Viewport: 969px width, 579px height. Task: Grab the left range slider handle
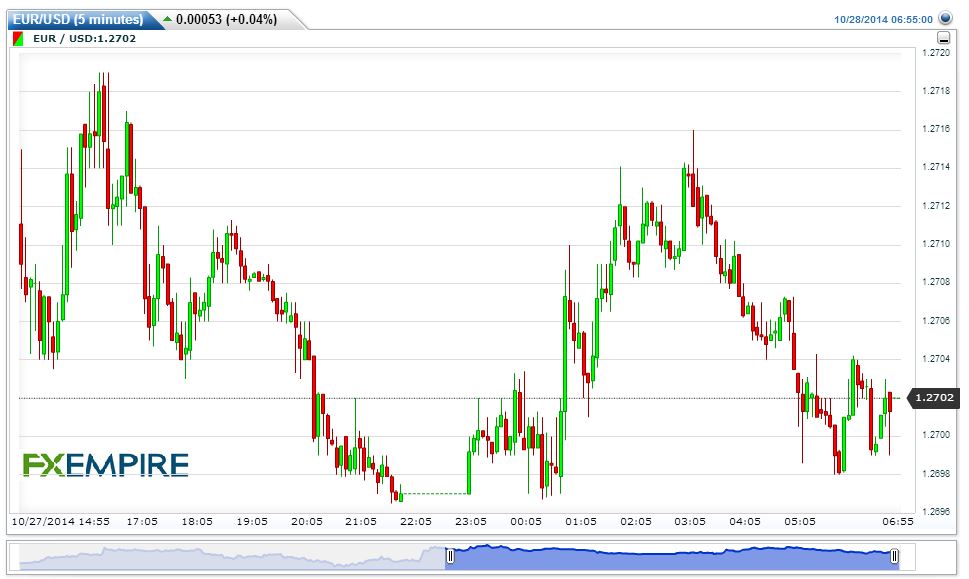tap(450, 556)
